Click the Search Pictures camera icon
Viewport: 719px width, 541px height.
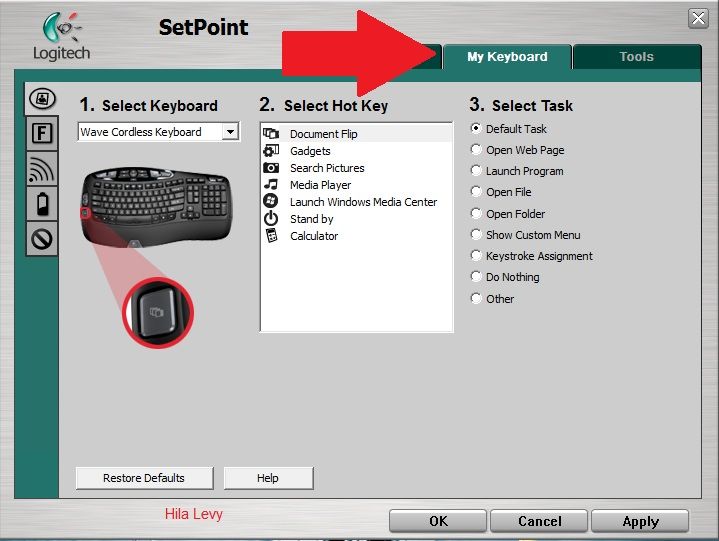[271, 168]
